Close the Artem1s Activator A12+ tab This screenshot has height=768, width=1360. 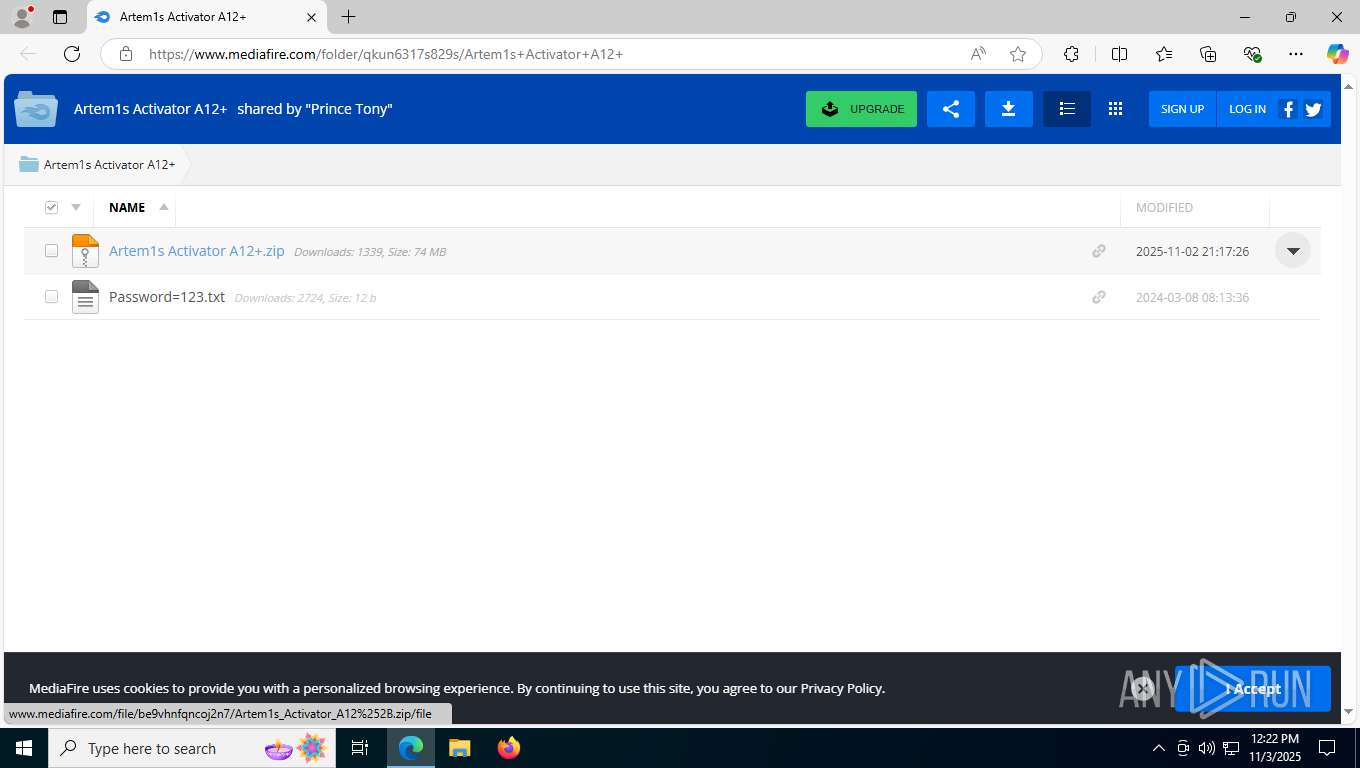pyautogui.click(x=311, y=17)
